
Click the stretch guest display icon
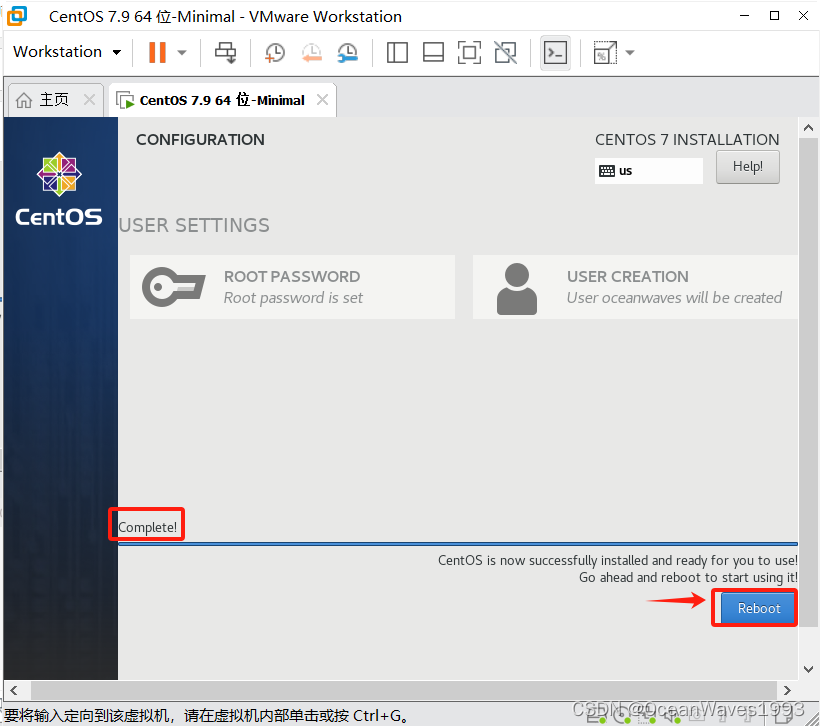tap(605, 52)
